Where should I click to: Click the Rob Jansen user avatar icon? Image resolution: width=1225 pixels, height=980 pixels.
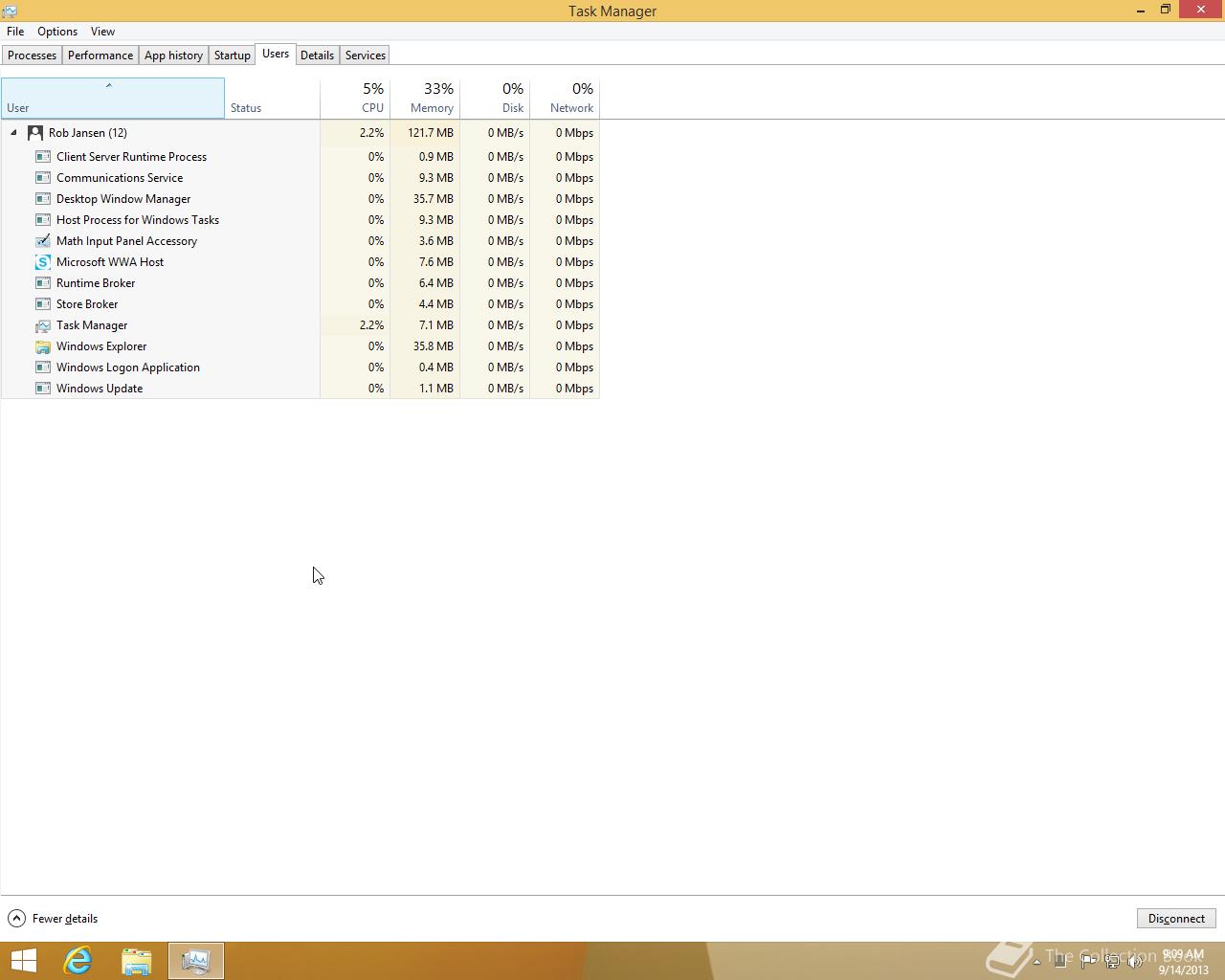point(35,133)
